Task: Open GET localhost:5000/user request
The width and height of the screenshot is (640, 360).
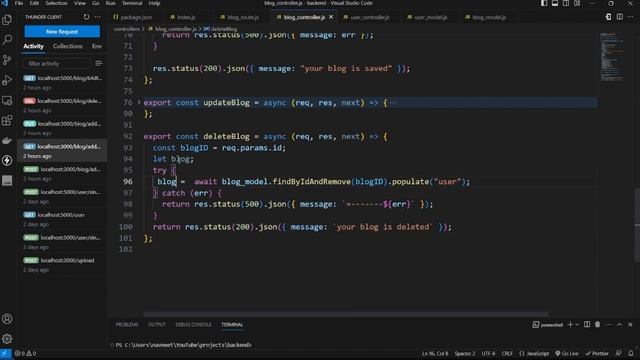Action: tap(62, 219)
